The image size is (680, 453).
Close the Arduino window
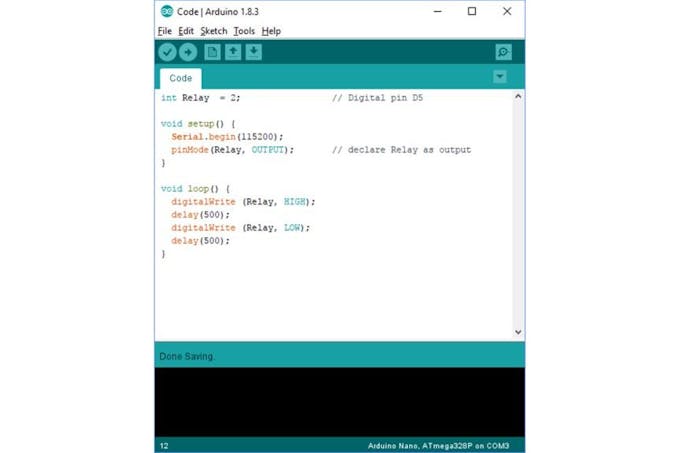(507, 11)
